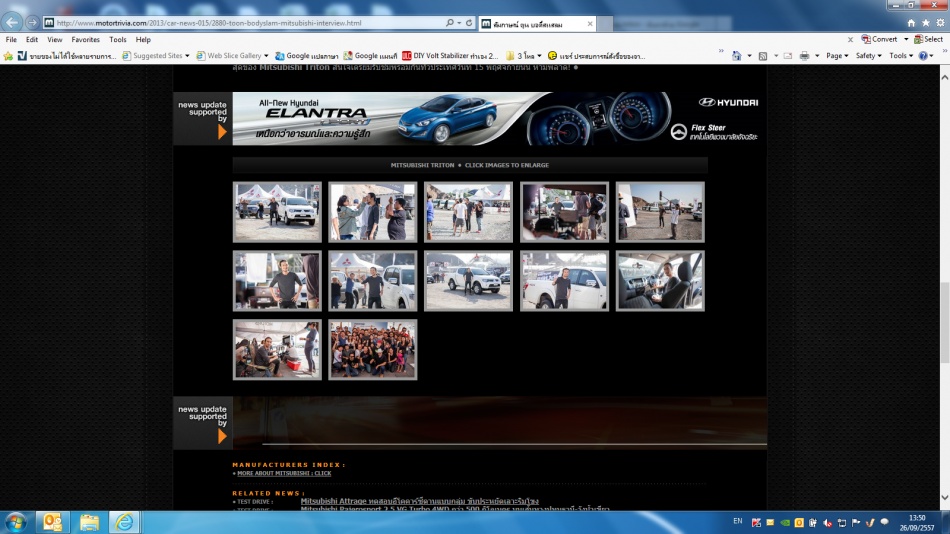Screen dimensions: 950x534
Task: Expand the Suggested Sites dropdown arrow
Action: pyautogui.click(x=187, y=56)
